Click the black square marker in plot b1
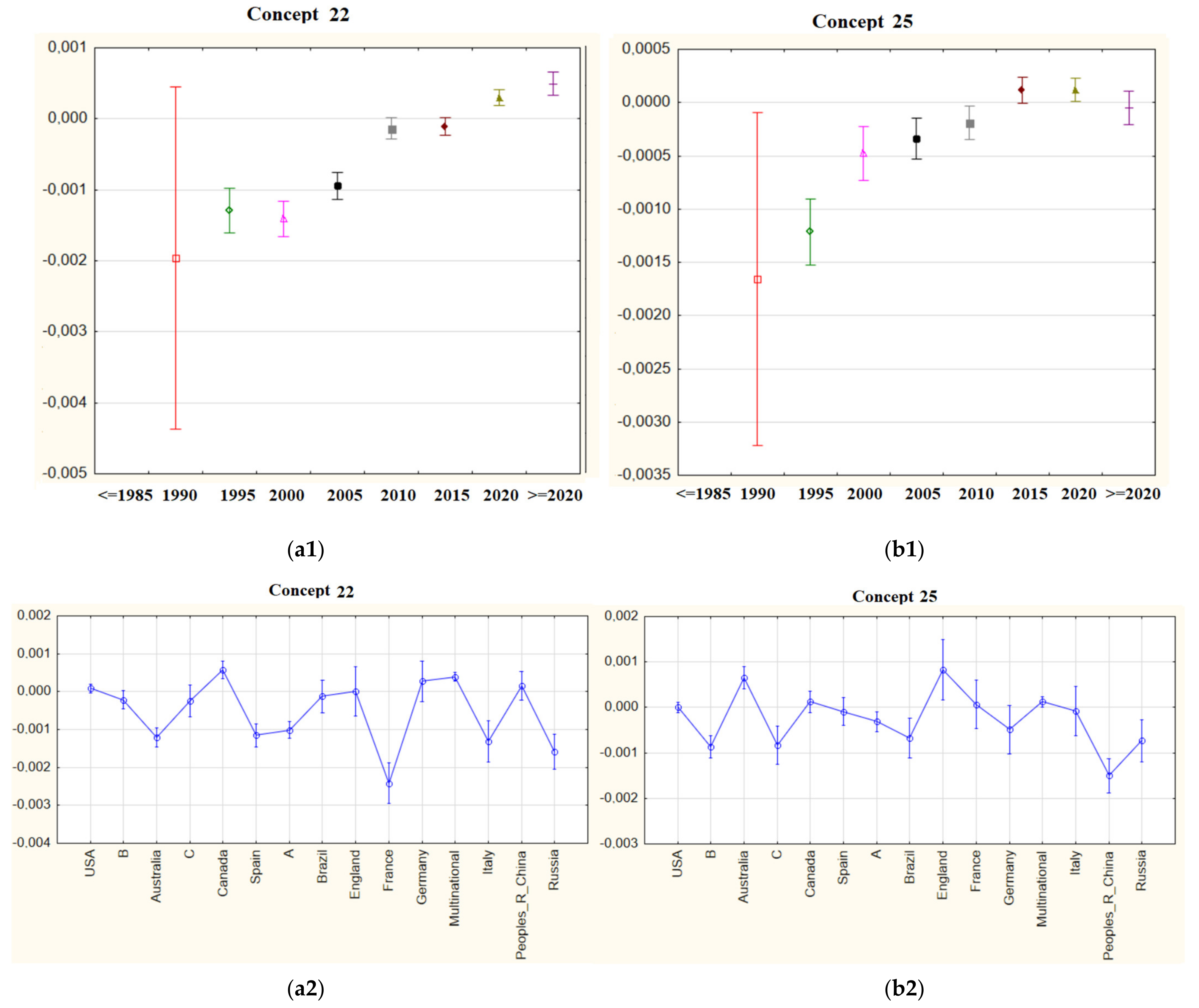The width and height of the screenshot is (1199, 1008). 916,139
